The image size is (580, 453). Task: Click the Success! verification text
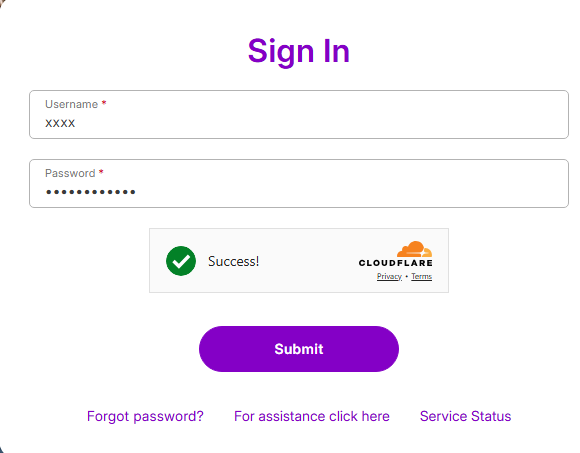[x=233, y=261]
